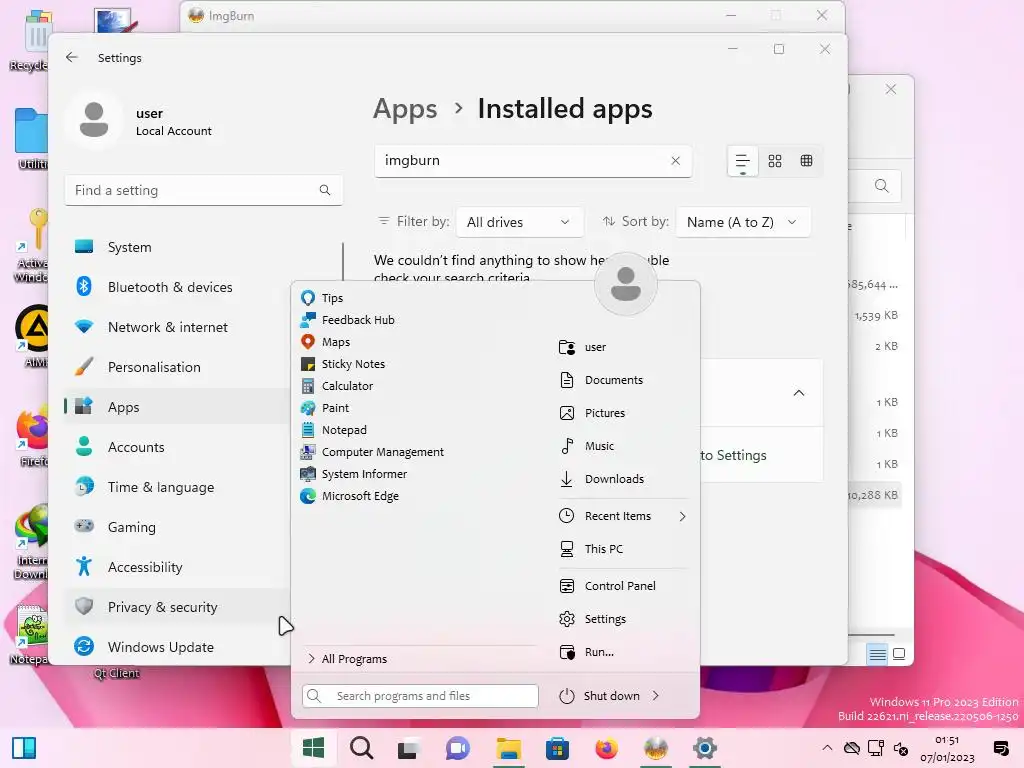
Task: Click the Search programs and files box
Action: coord(421,696)
